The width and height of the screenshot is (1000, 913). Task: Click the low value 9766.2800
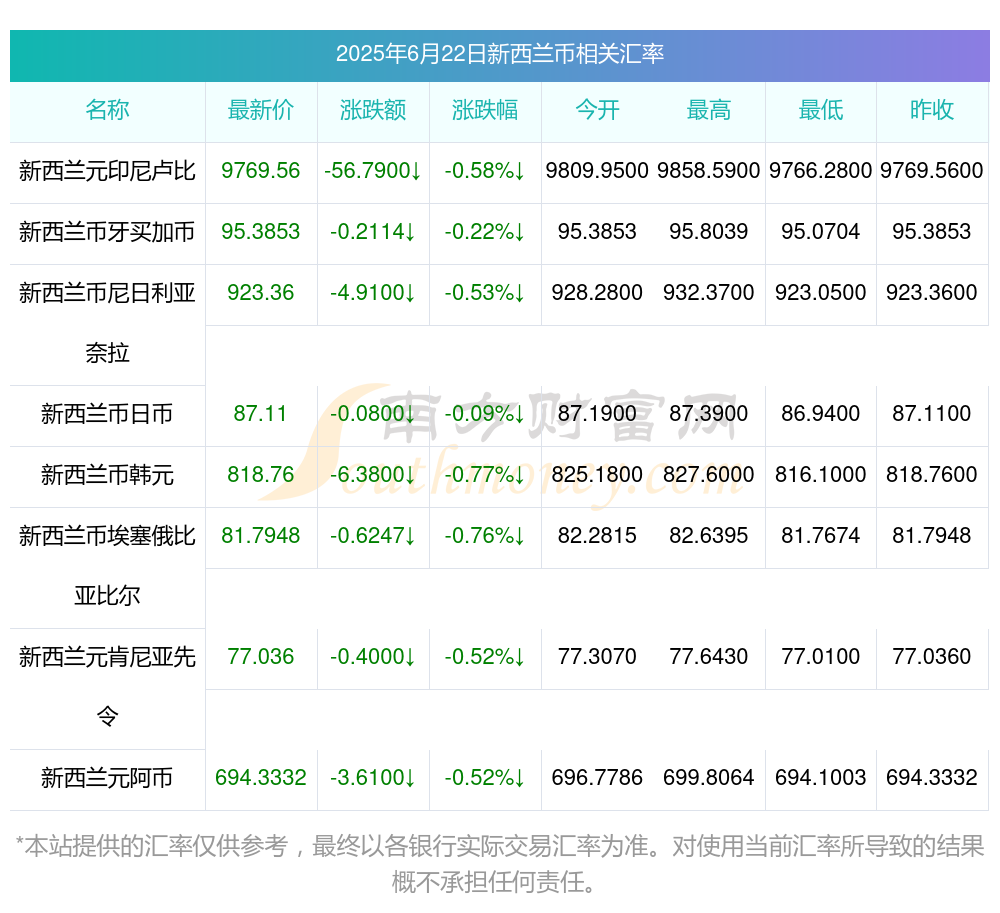point(821,171)
